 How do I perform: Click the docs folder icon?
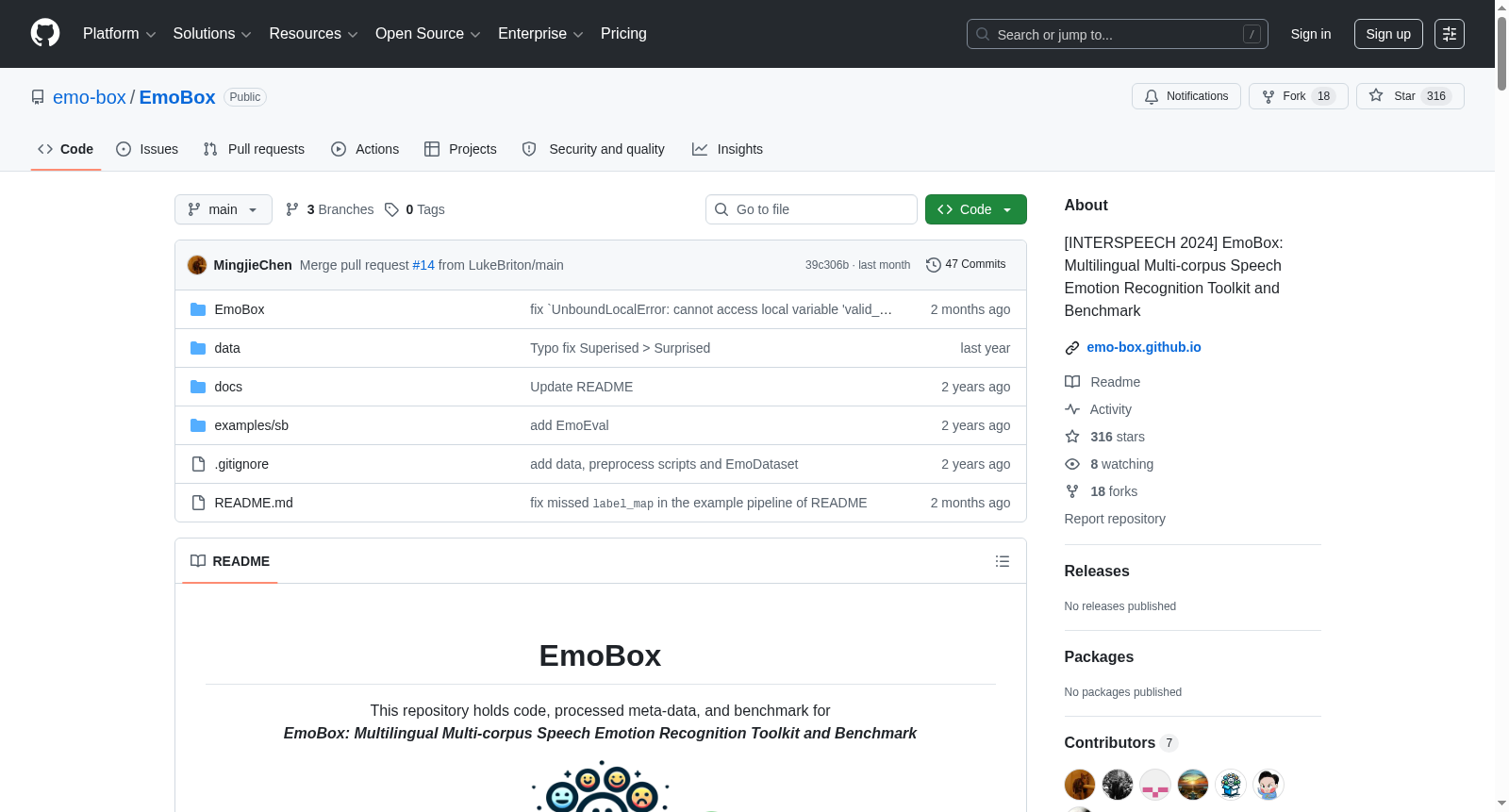click(x=198, y=387)
